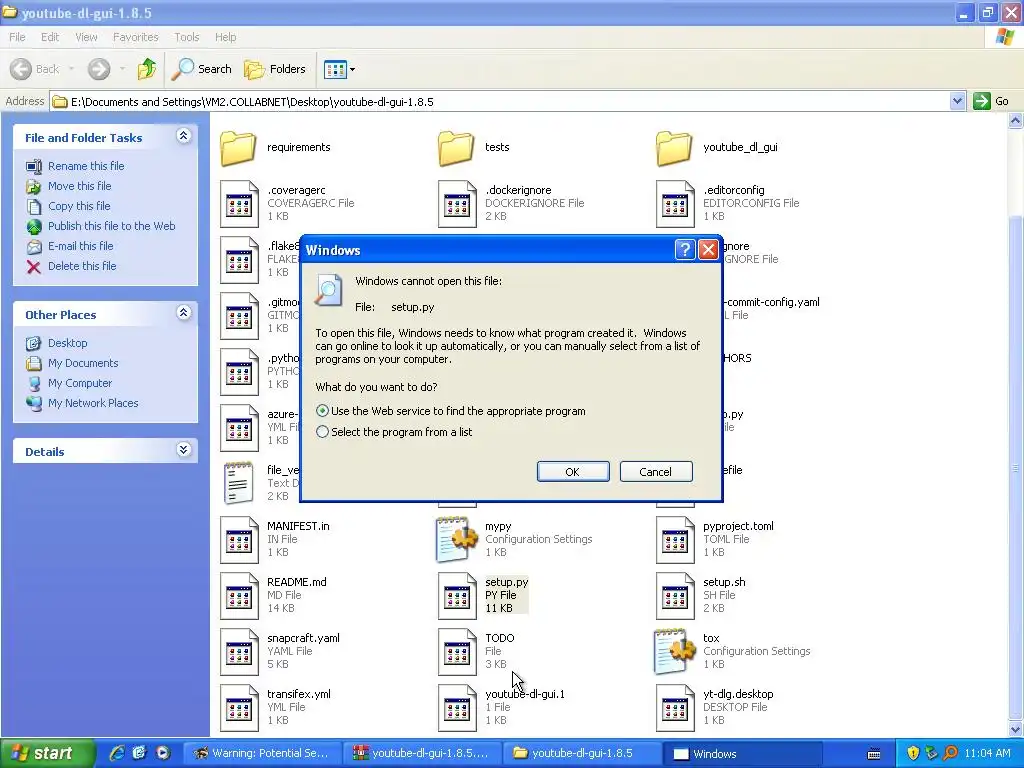Select the setup.sh file icon
This screenshot has width=1024, height=768.
coord(675,596)
